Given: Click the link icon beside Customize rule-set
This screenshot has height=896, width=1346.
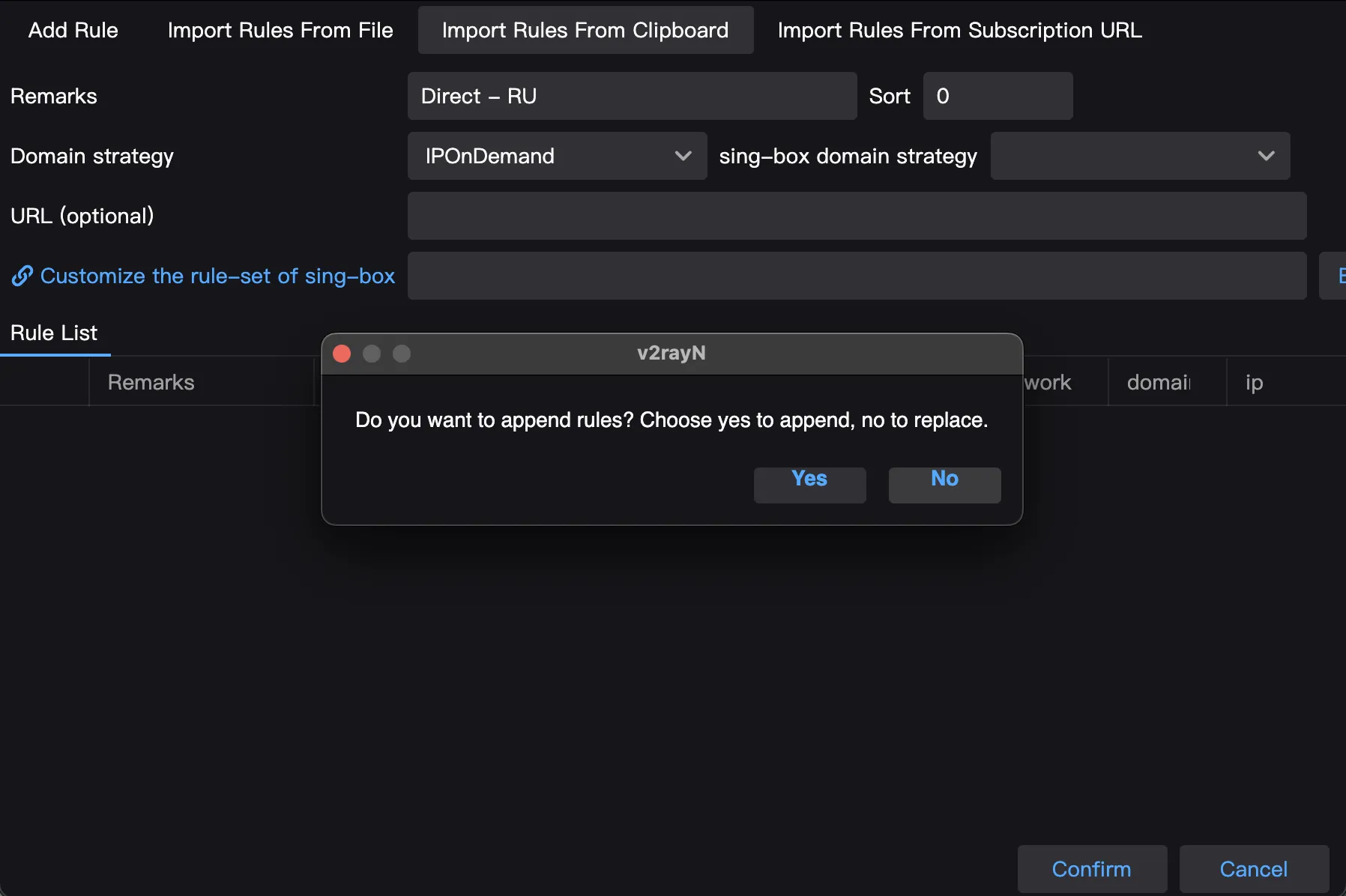Looking at the screenshot, I should click(x=22, y=276).
